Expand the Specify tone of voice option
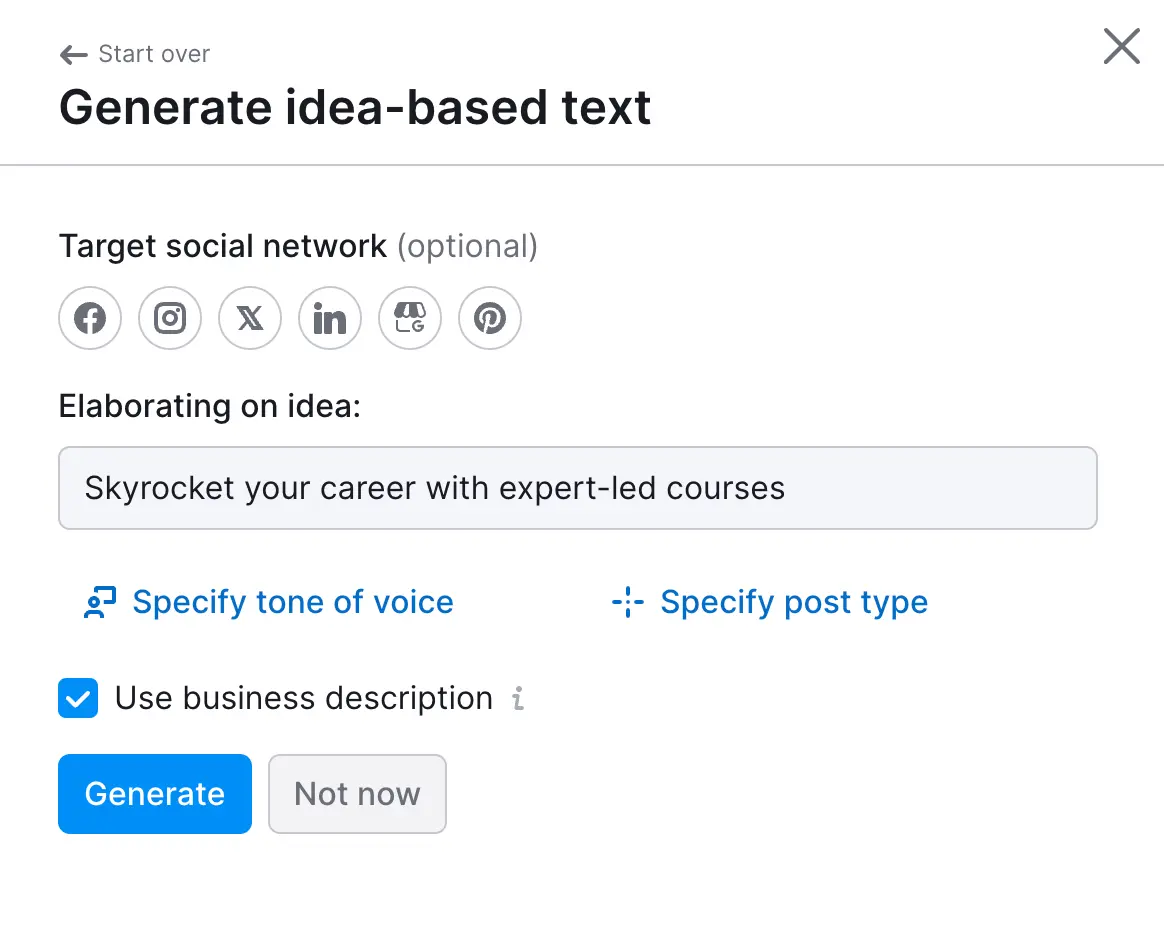The height and width of the screenshot is (942, 1164). 292,602
